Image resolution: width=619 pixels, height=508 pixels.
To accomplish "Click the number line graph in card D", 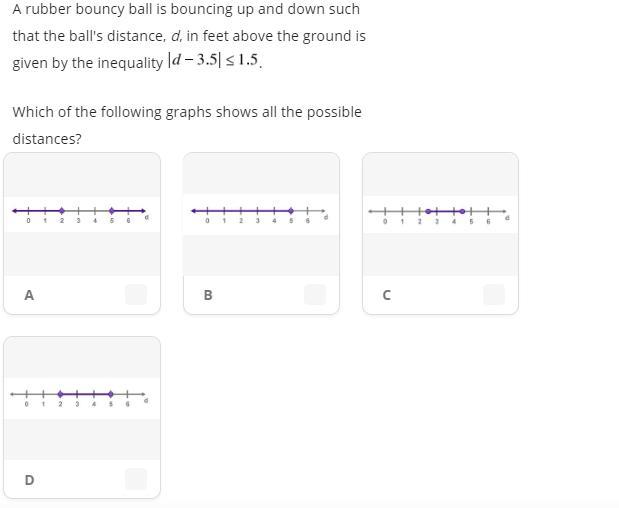I will [81, 397].
